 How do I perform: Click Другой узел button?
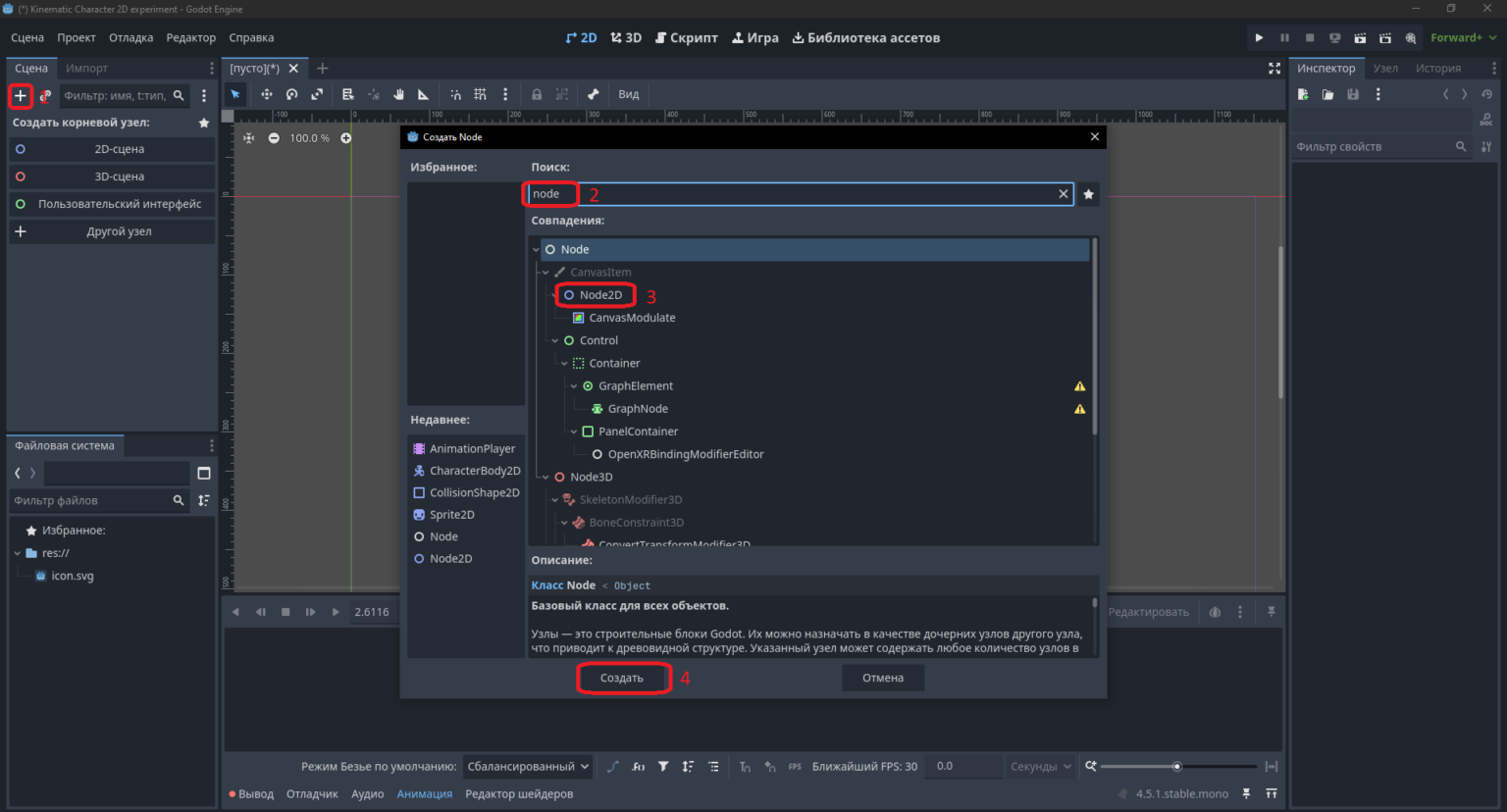[x=112, y=231]
